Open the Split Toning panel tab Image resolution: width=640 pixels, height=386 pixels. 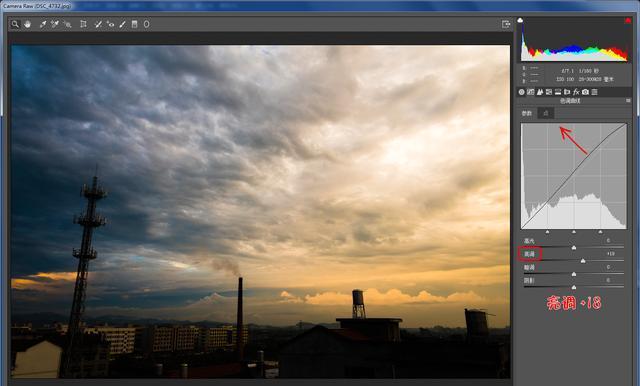558,92
